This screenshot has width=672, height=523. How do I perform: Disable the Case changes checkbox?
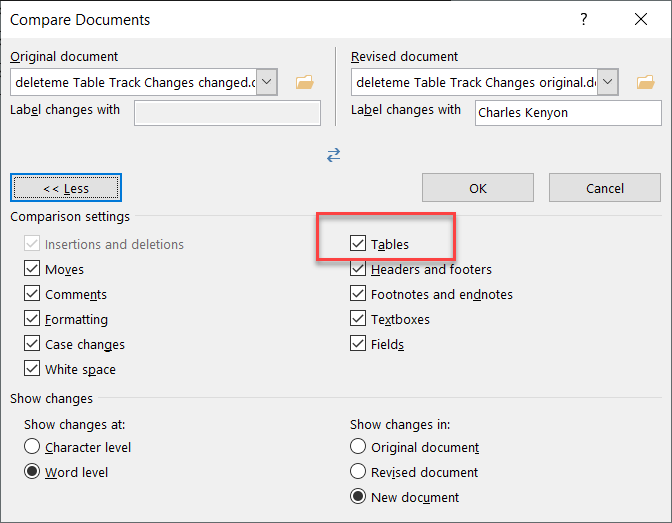coord(32,344)
